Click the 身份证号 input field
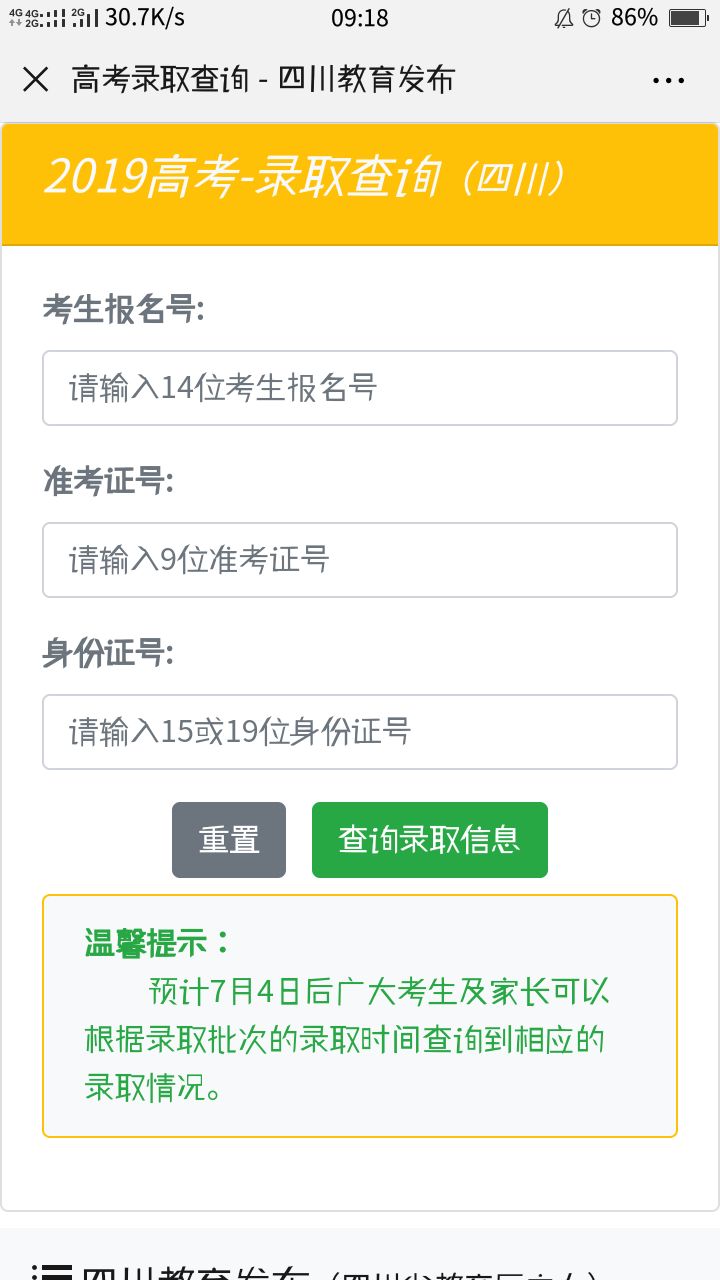The image size is (720, 1280). pos(360,732)
